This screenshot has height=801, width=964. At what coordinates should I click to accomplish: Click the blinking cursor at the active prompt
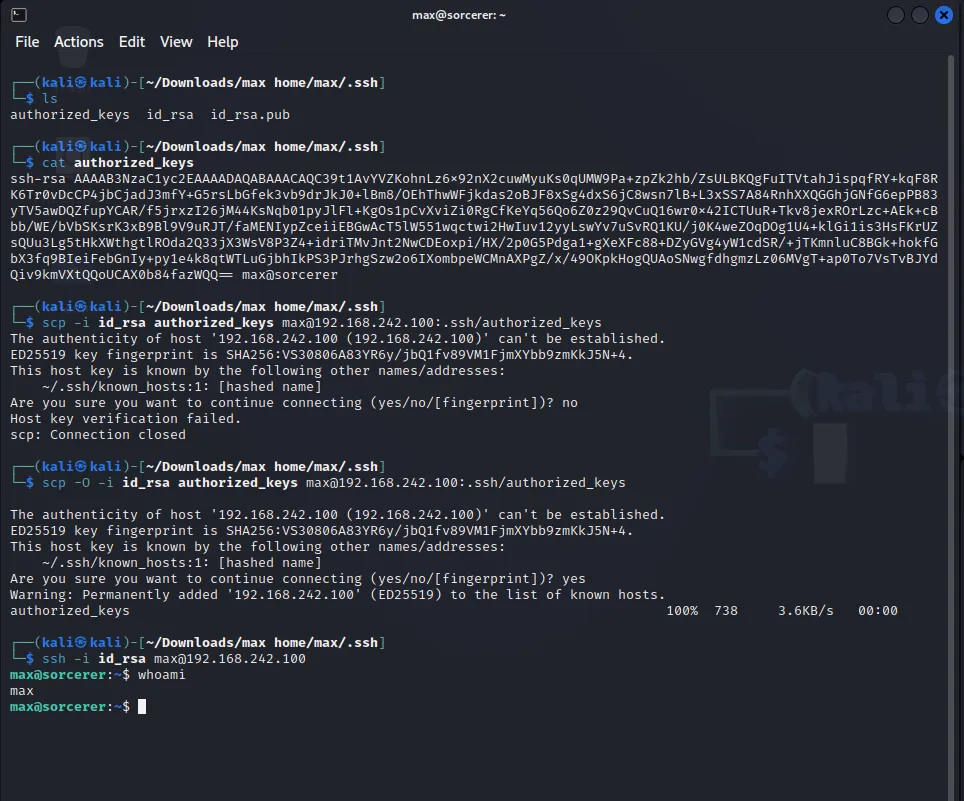click(140, 706)
